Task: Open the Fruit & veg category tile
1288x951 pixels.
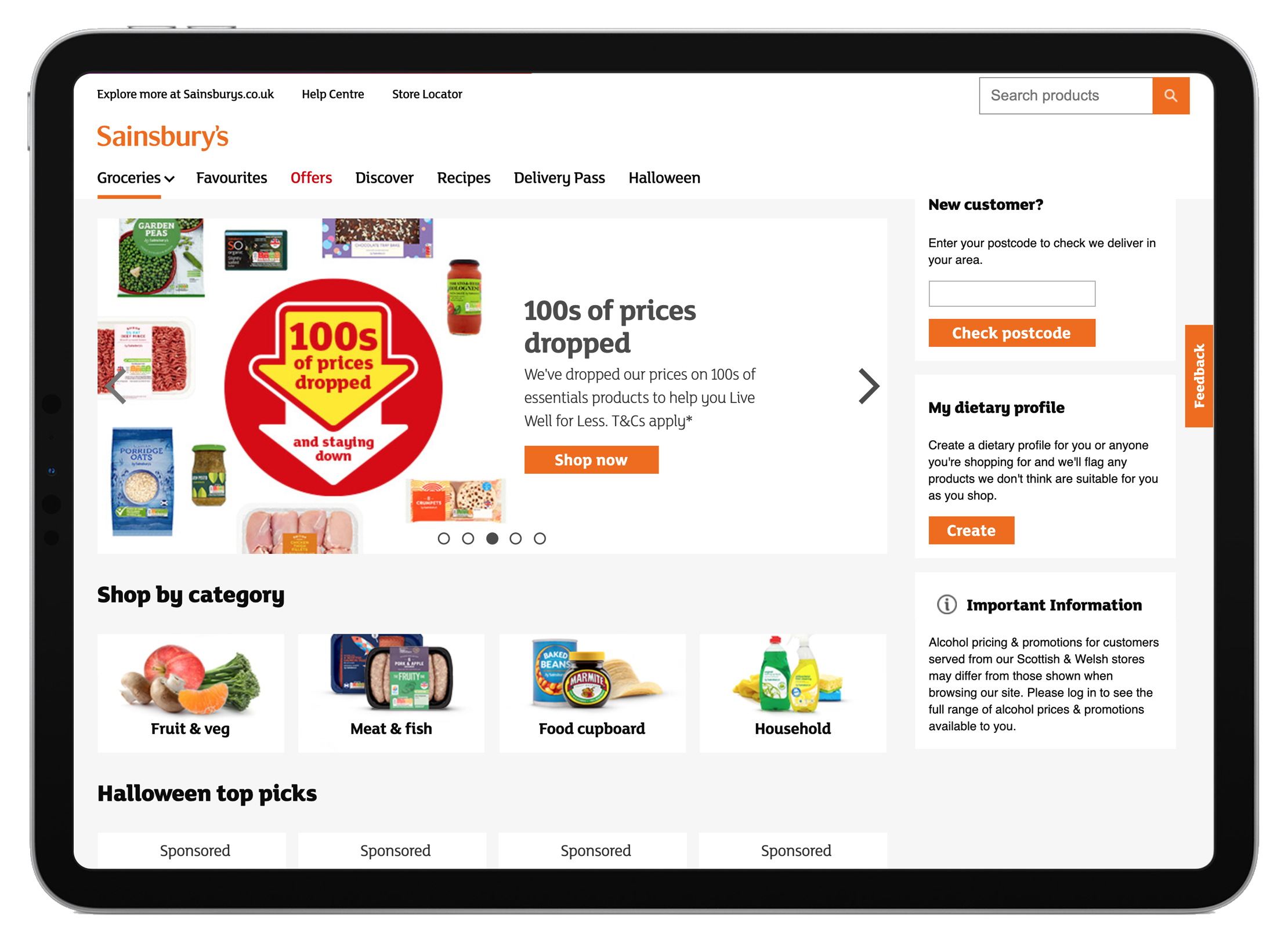Action: pos(191,692)
